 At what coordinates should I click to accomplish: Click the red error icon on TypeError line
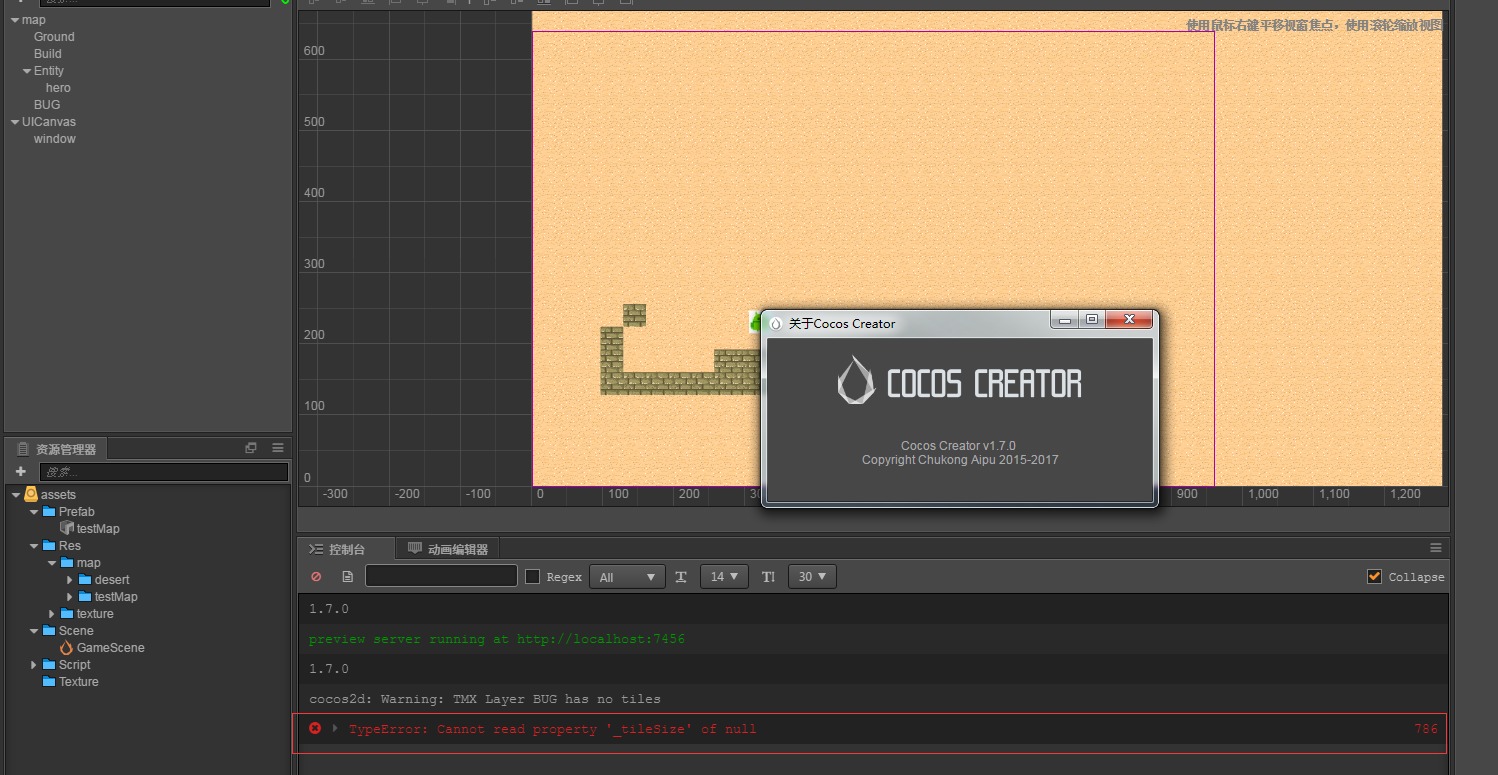click(315, 728)
